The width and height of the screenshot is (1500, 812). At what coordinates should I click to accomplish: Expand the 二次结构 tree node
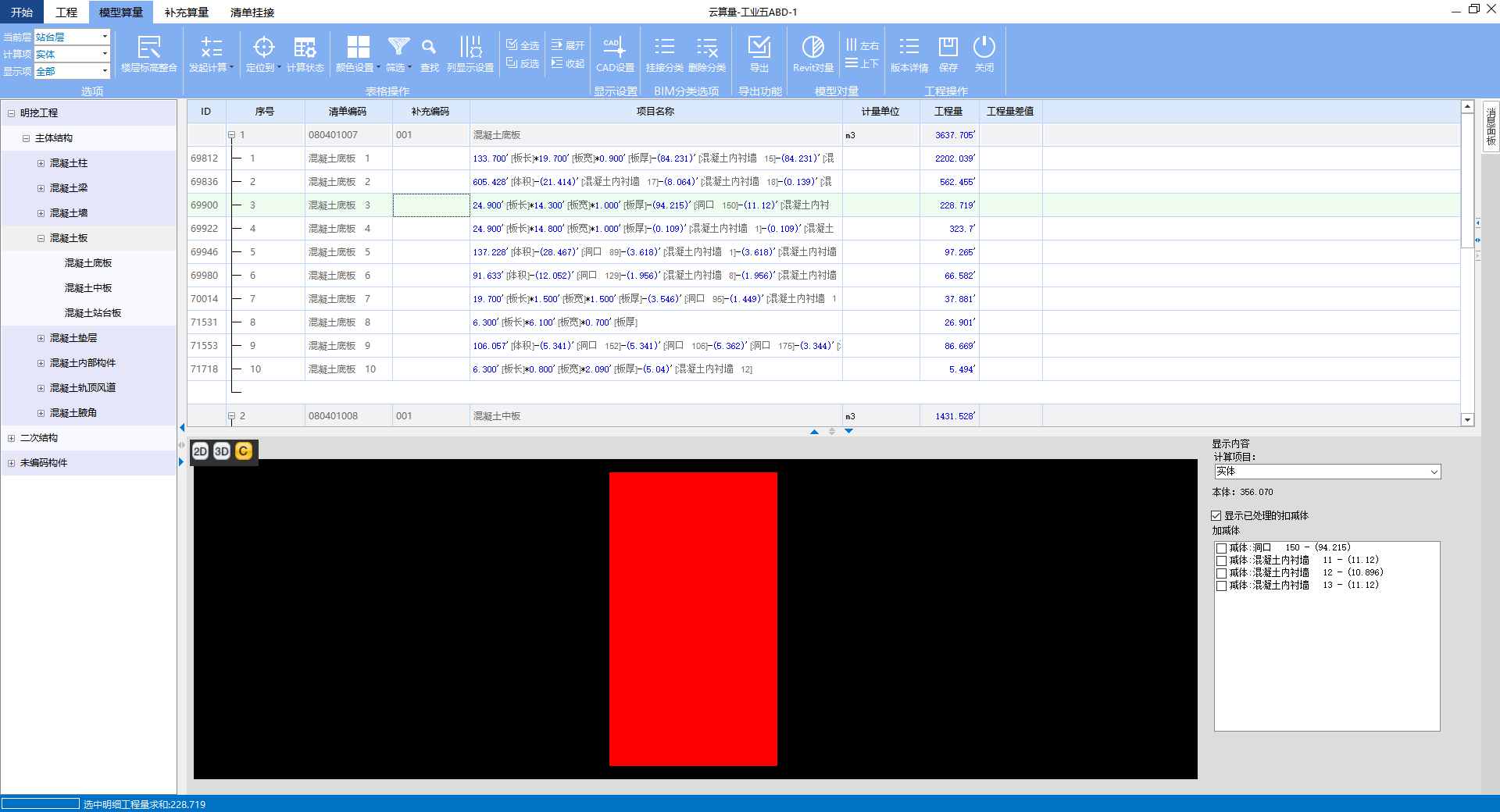(x=11, y=438)
